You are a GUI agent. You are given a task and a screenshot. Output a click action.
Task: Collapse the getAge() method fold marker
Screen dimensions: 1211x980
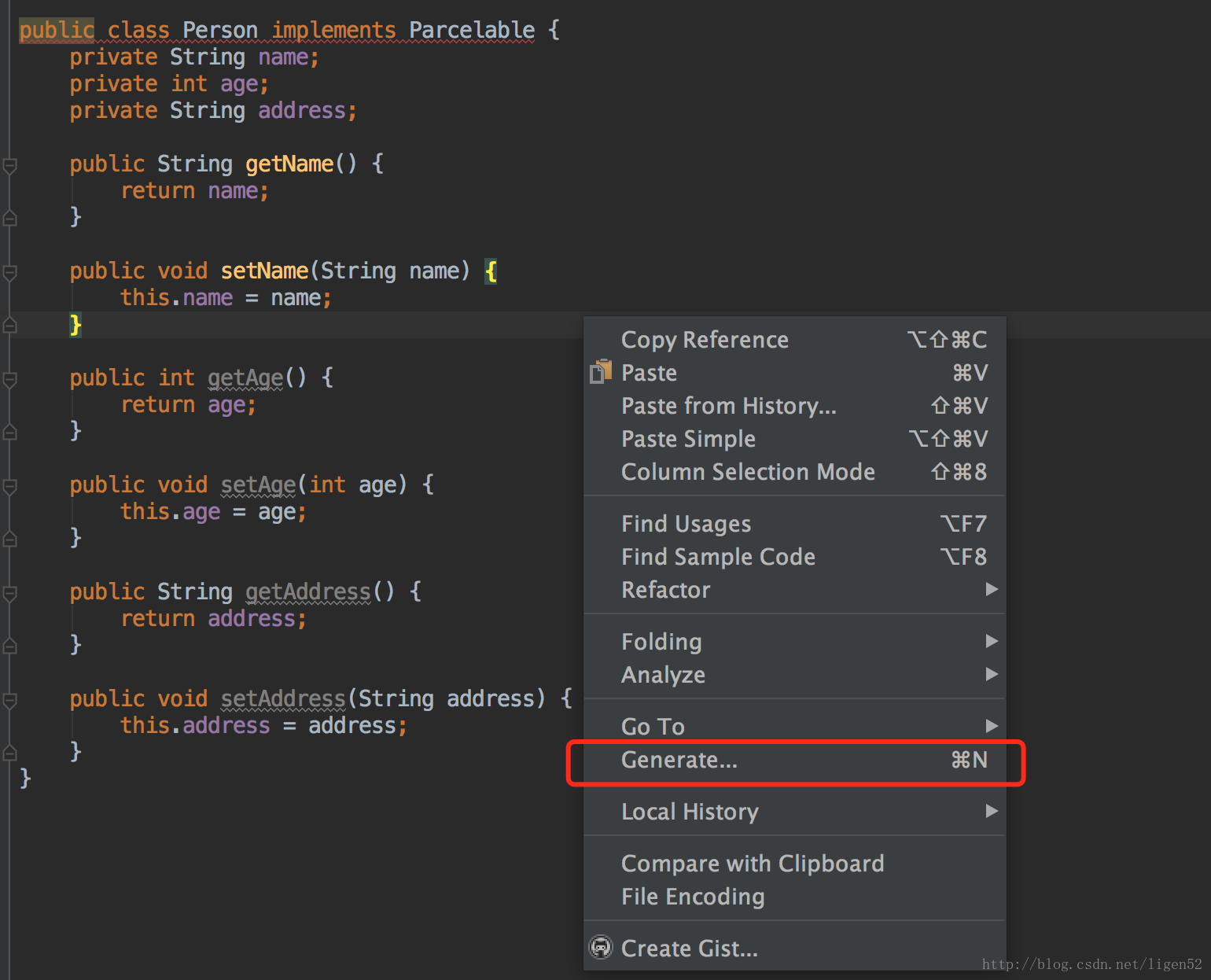pyautogui.click(x=9, y=379)
